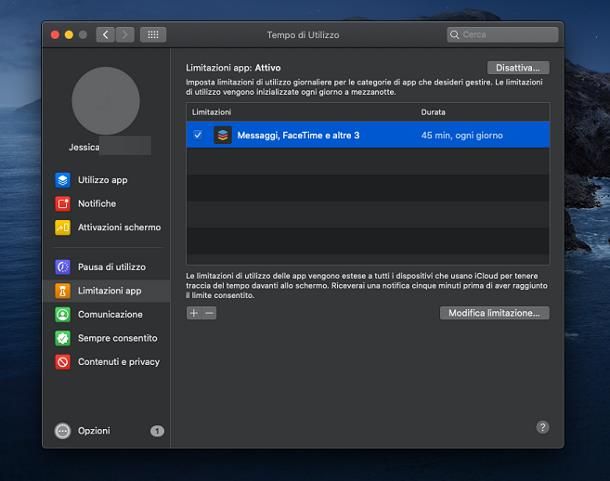The height and width of the screenshot is (481, 610).
Task: Go back with the left chevron
Action: coord(105,35)
